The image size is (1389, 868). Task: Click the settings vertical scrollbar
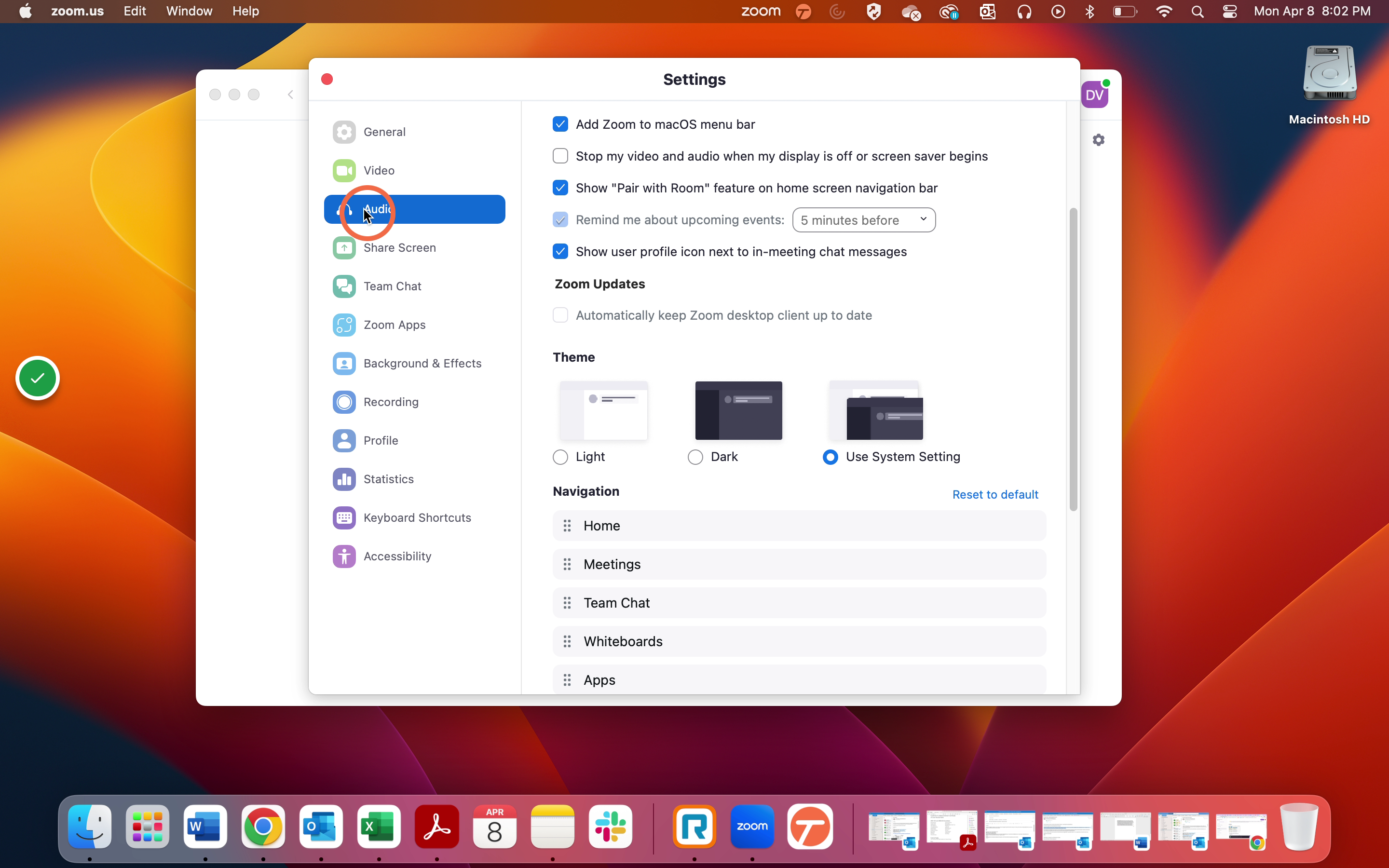(1073, 359)
